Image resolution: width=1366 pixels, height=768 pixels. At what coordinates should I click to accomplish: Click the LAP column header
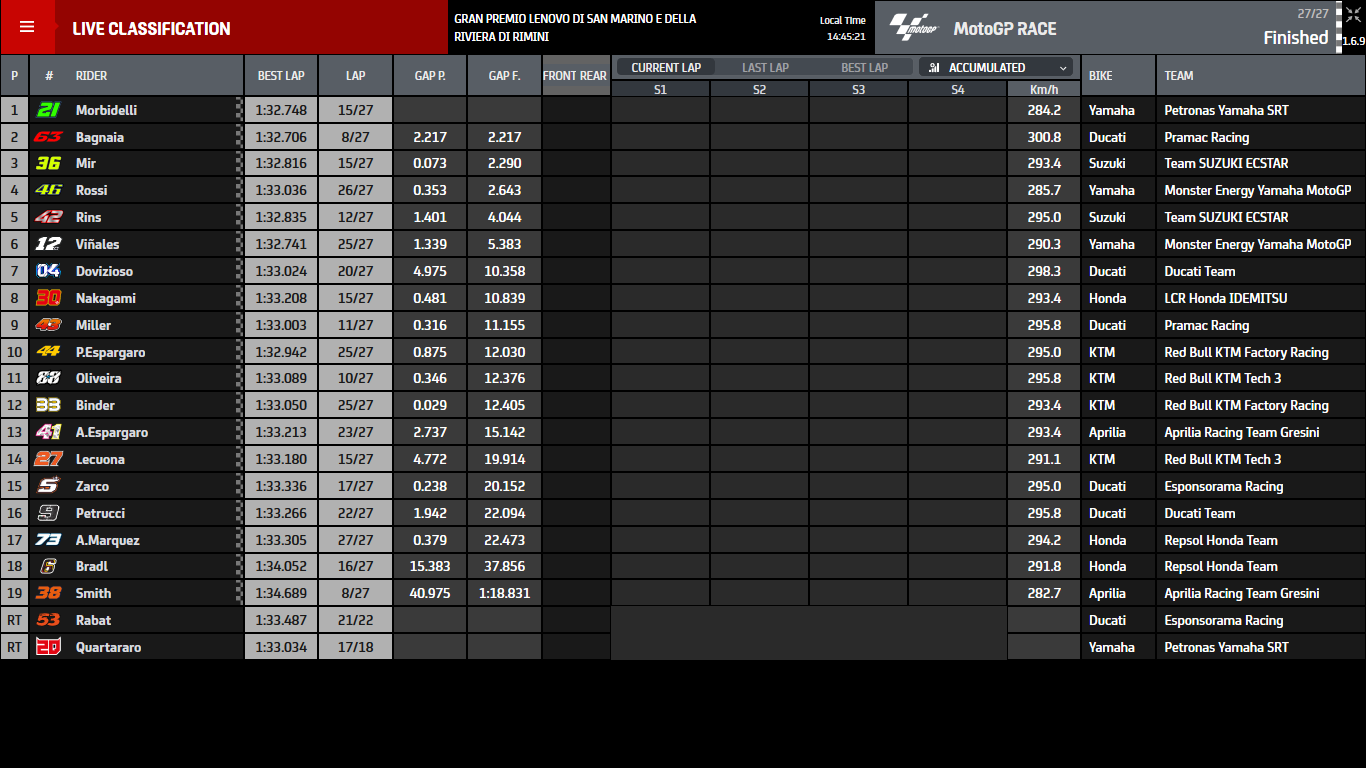point(355,75)
